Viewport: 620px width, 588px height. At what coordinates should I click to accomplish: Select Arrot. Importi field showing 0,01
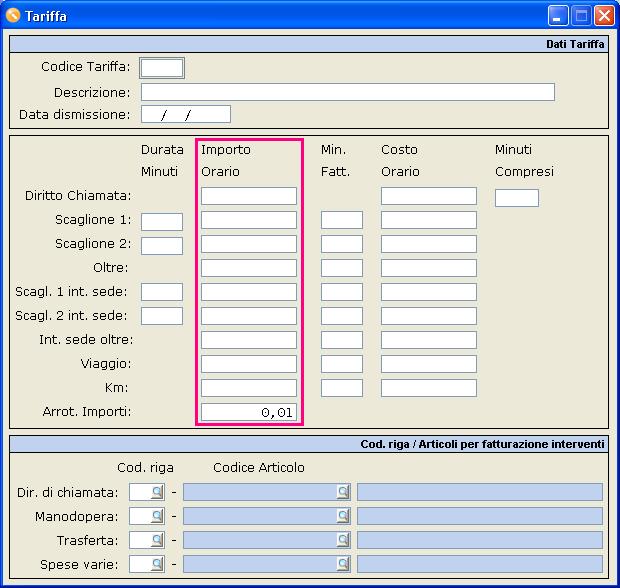[x=249, y=412]
